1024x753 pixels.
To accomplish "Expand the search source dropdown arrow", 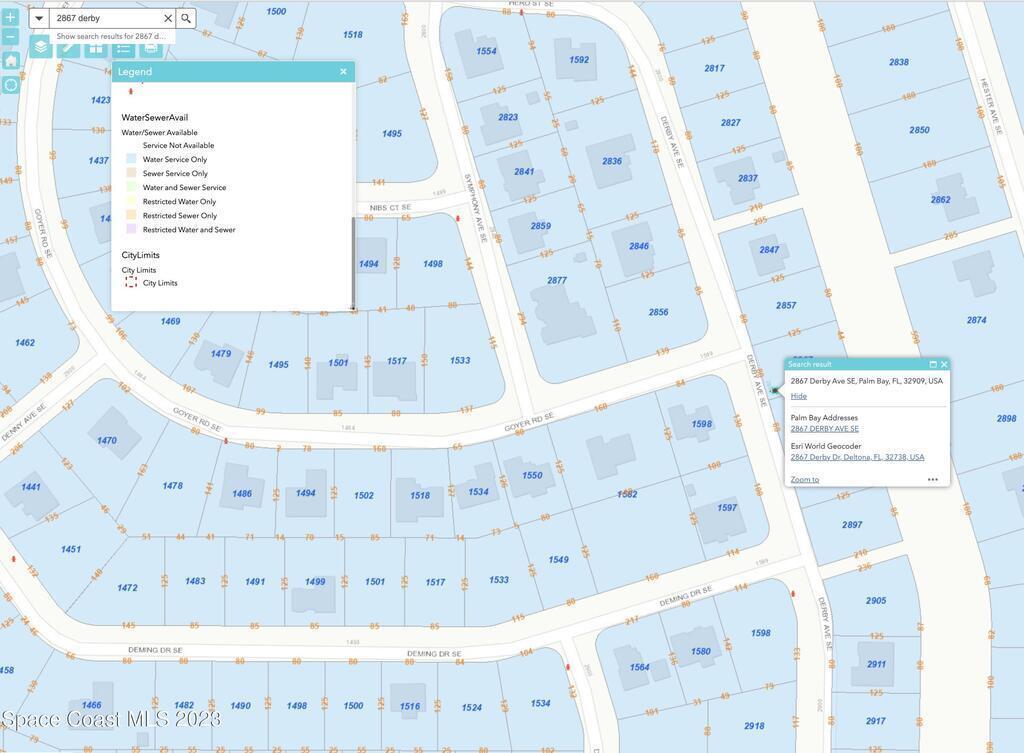I will click(x=39, y=18).
